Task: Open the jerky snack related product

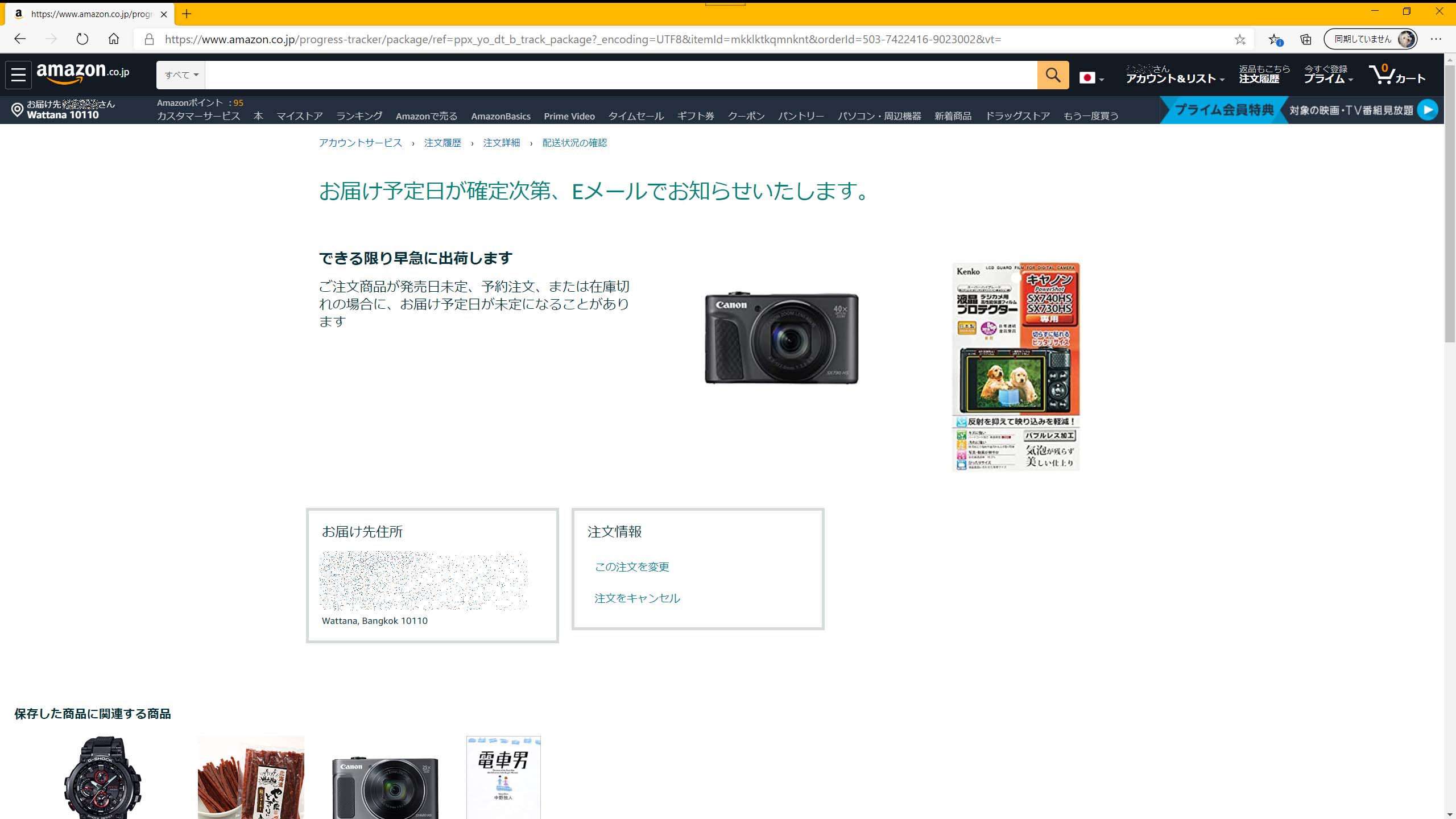Action: tap(251, 777)
